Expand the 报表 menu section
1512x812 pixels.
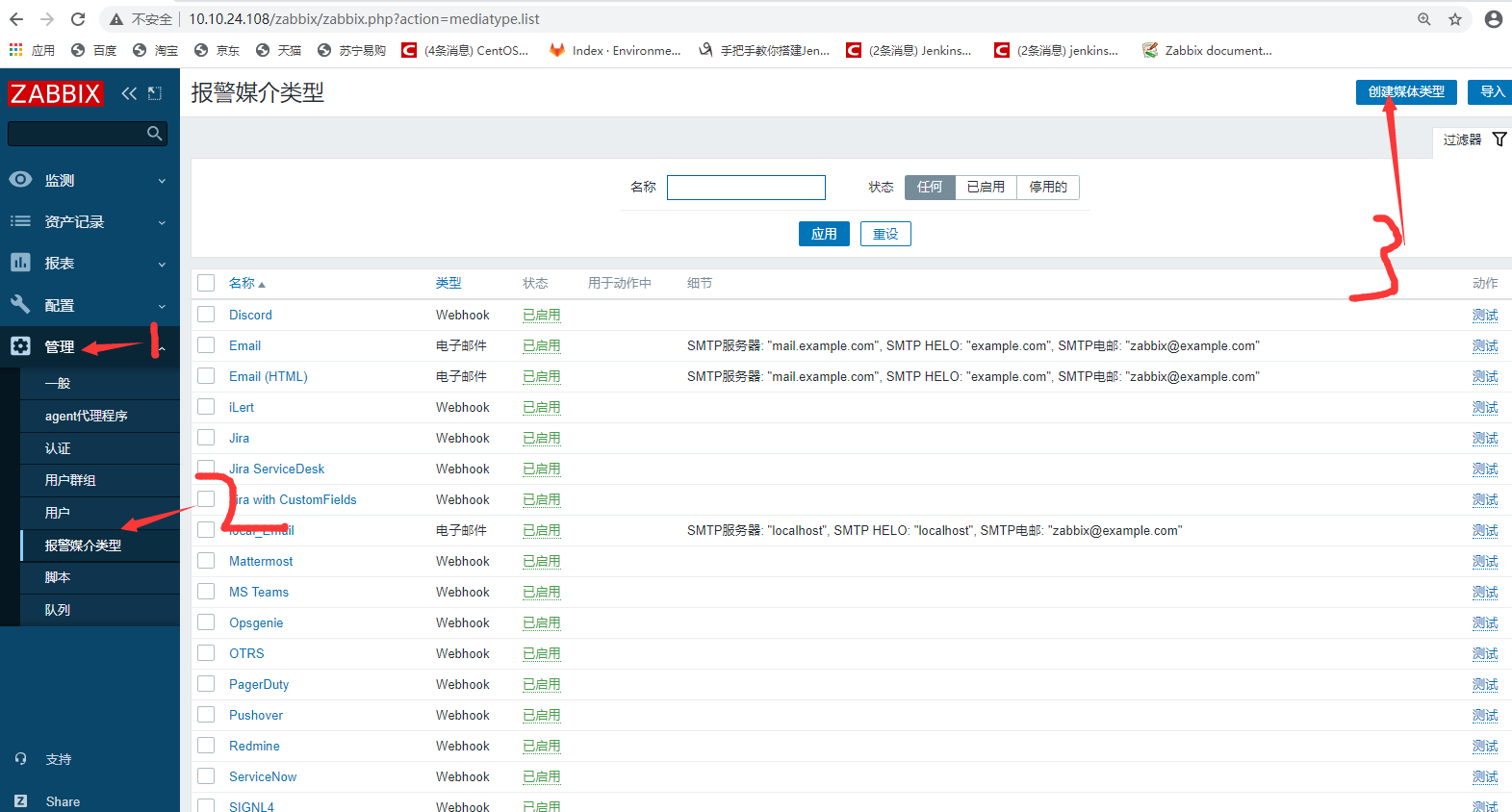pyautogui.click(x=90, y=263)
